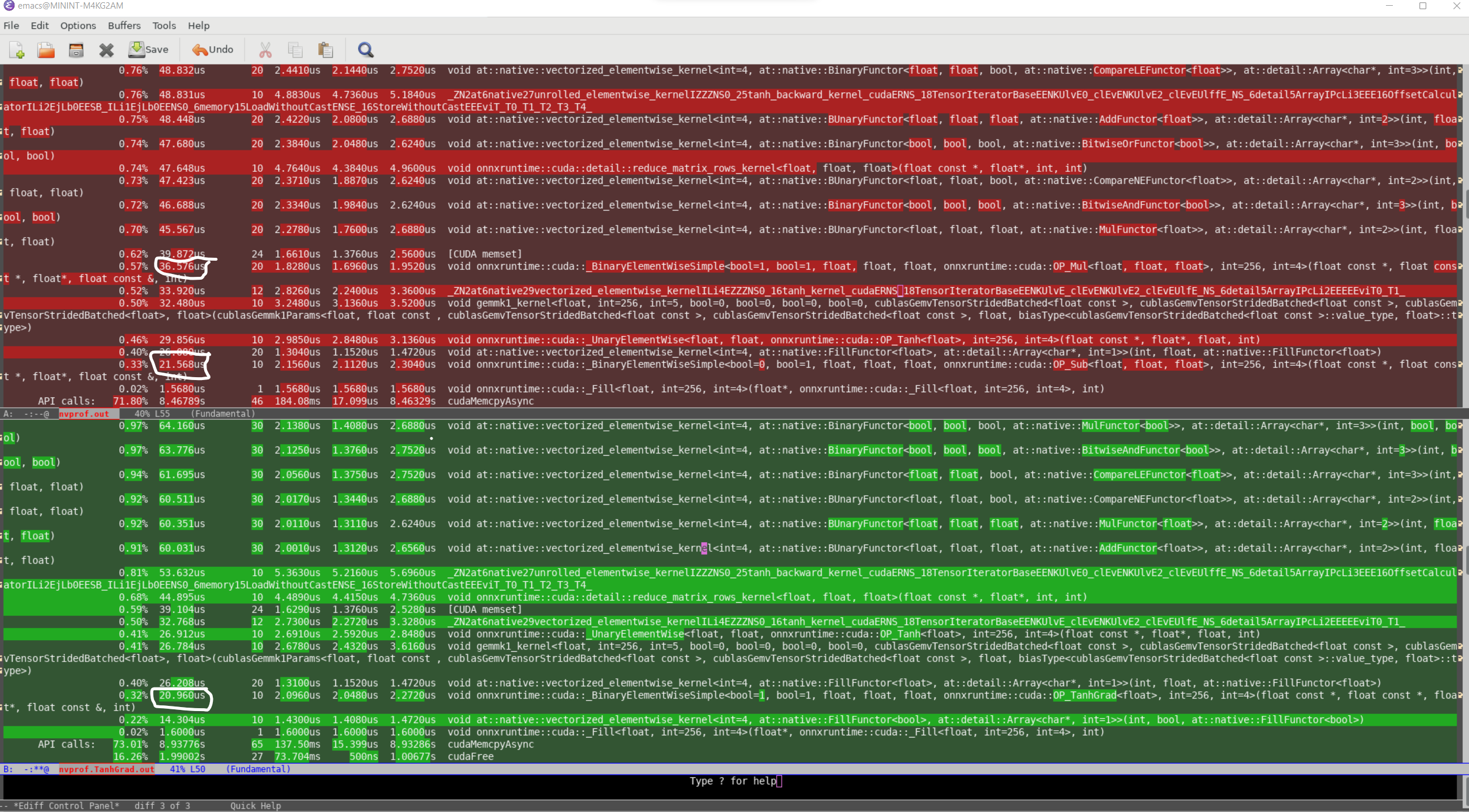
Task: Click the Search magnifier icon
Action: (365, 50)
